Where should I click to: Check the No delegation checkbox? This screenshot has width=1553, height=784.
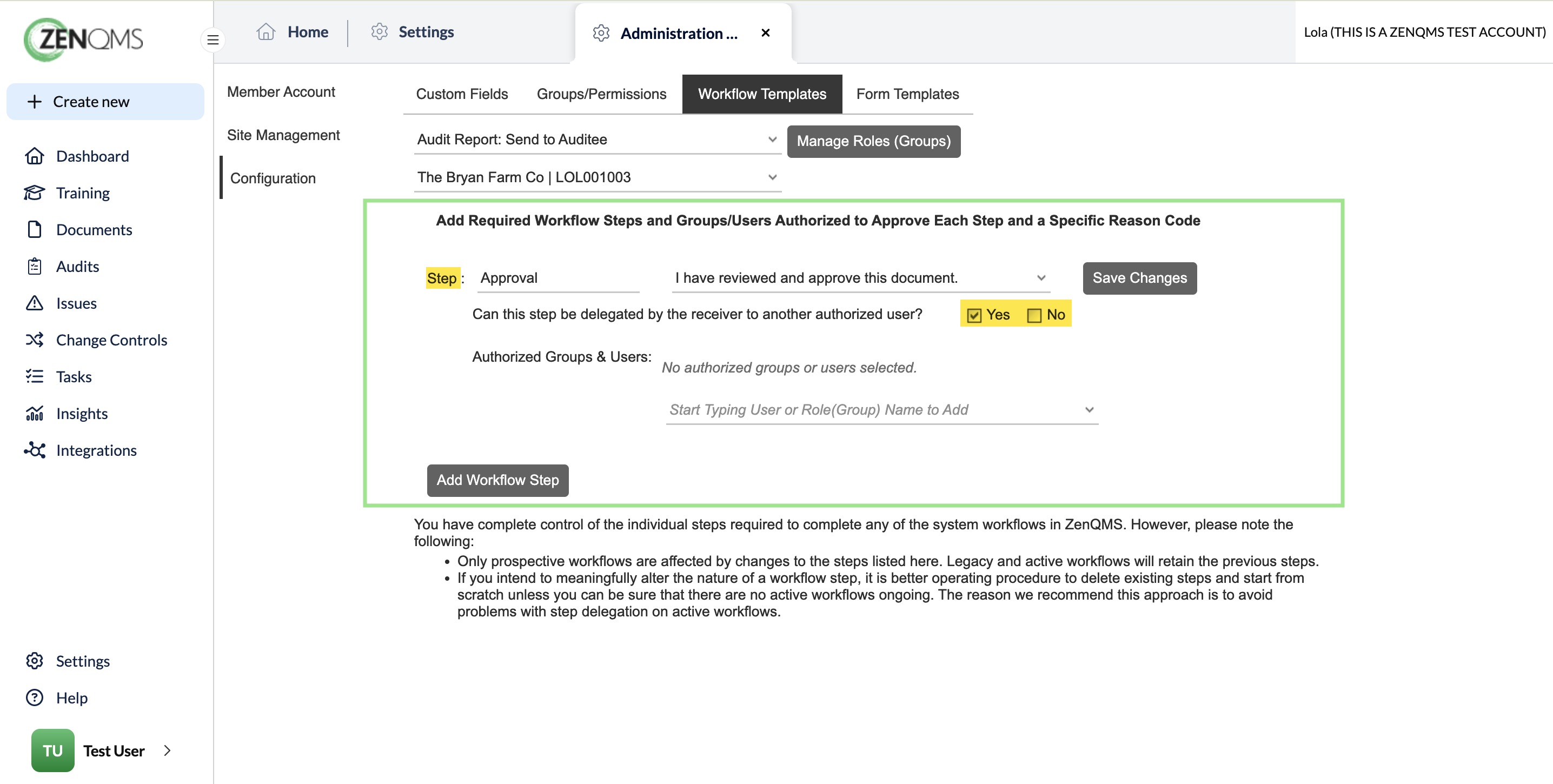[x=1034, y=315]
